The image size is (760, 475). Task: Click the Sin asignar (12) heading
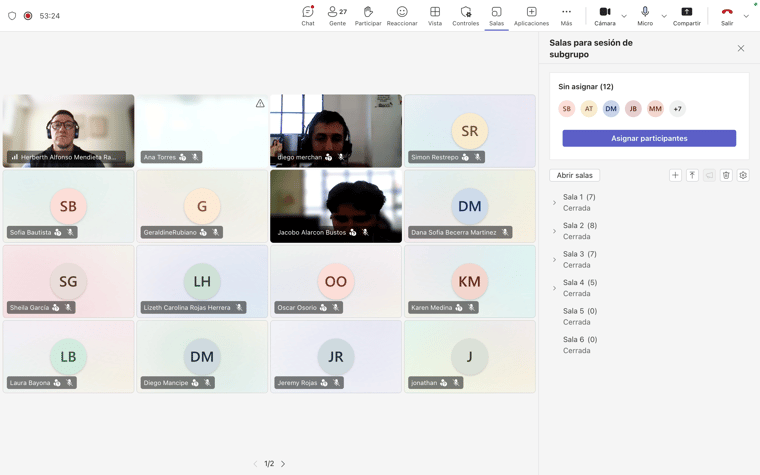[586, 86]
